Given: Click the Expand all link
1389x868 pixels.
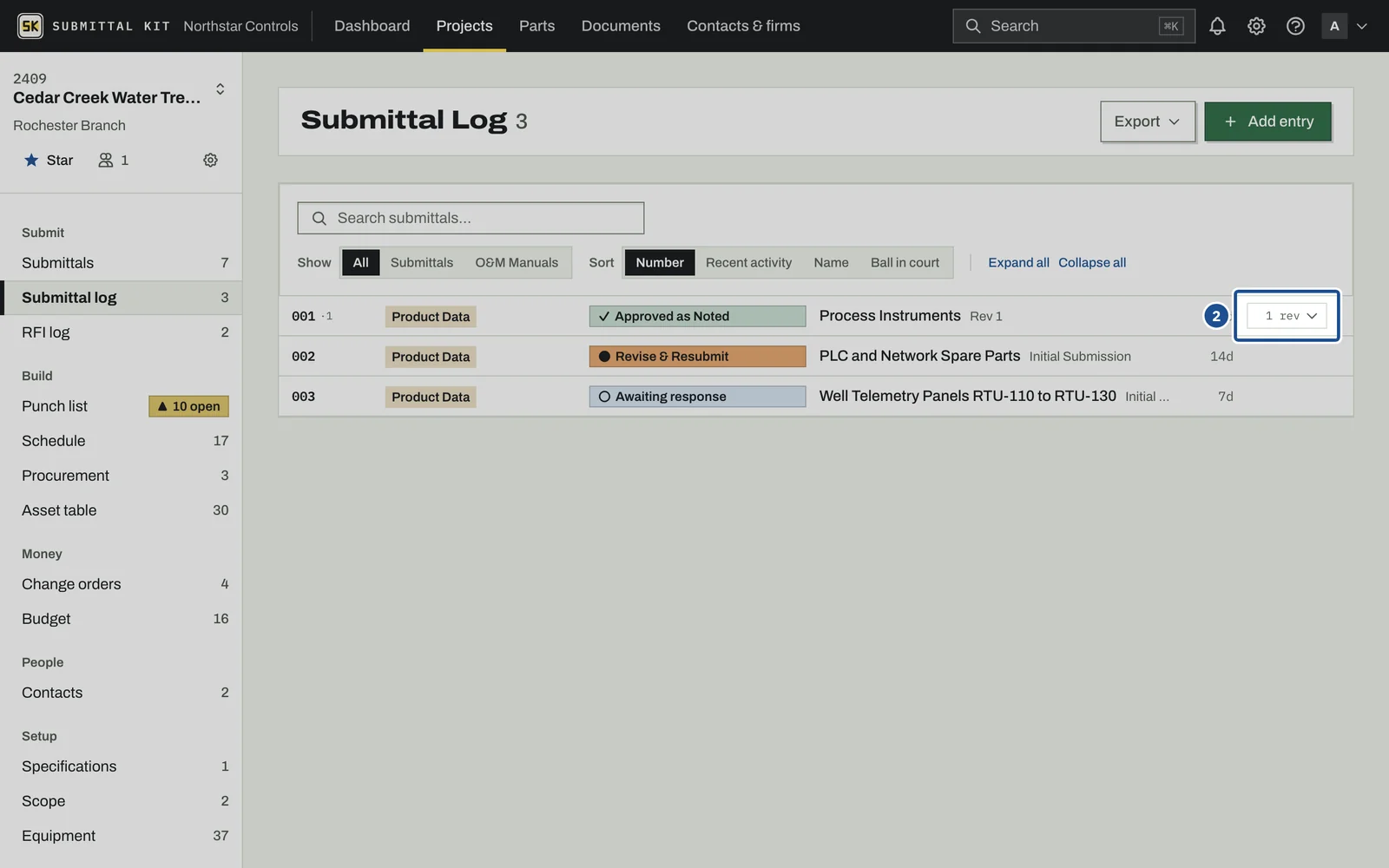Looking at the screenshot, I should coord(1018,262).
